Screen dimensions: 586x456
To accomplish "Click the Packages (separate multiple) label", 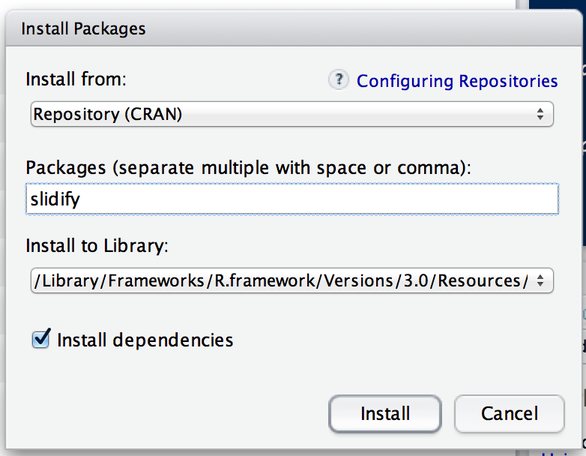I will [249, 168].
